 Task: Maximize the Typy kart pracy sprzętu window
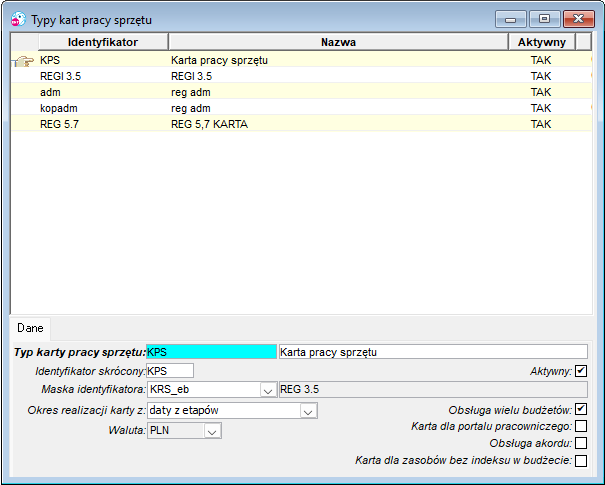(544, 19)
